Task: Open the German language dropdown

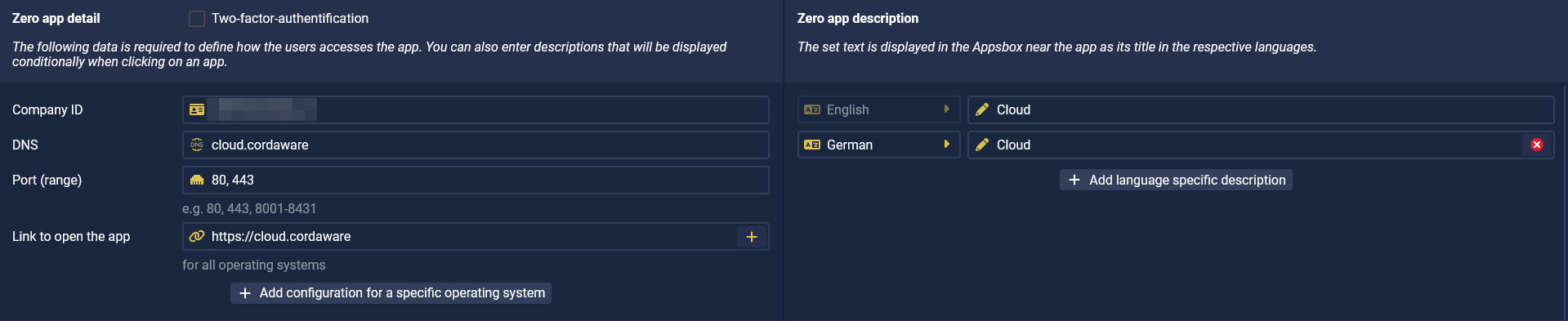Action: tap(878, 145)
